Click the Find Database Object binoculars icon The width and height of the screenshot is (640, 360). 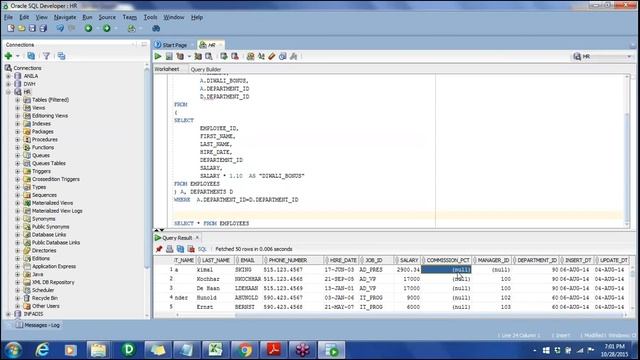click(156, 28)
